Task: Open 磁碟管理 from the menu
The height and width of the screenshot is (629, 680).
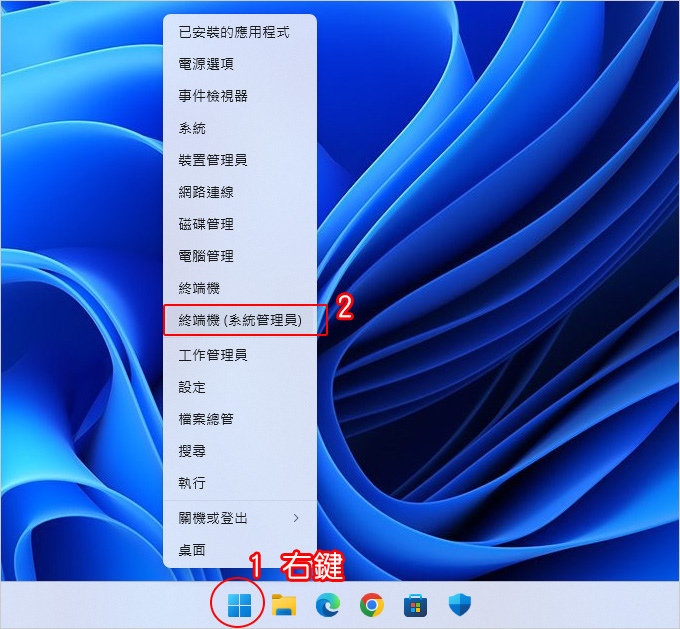Action: 240,224
